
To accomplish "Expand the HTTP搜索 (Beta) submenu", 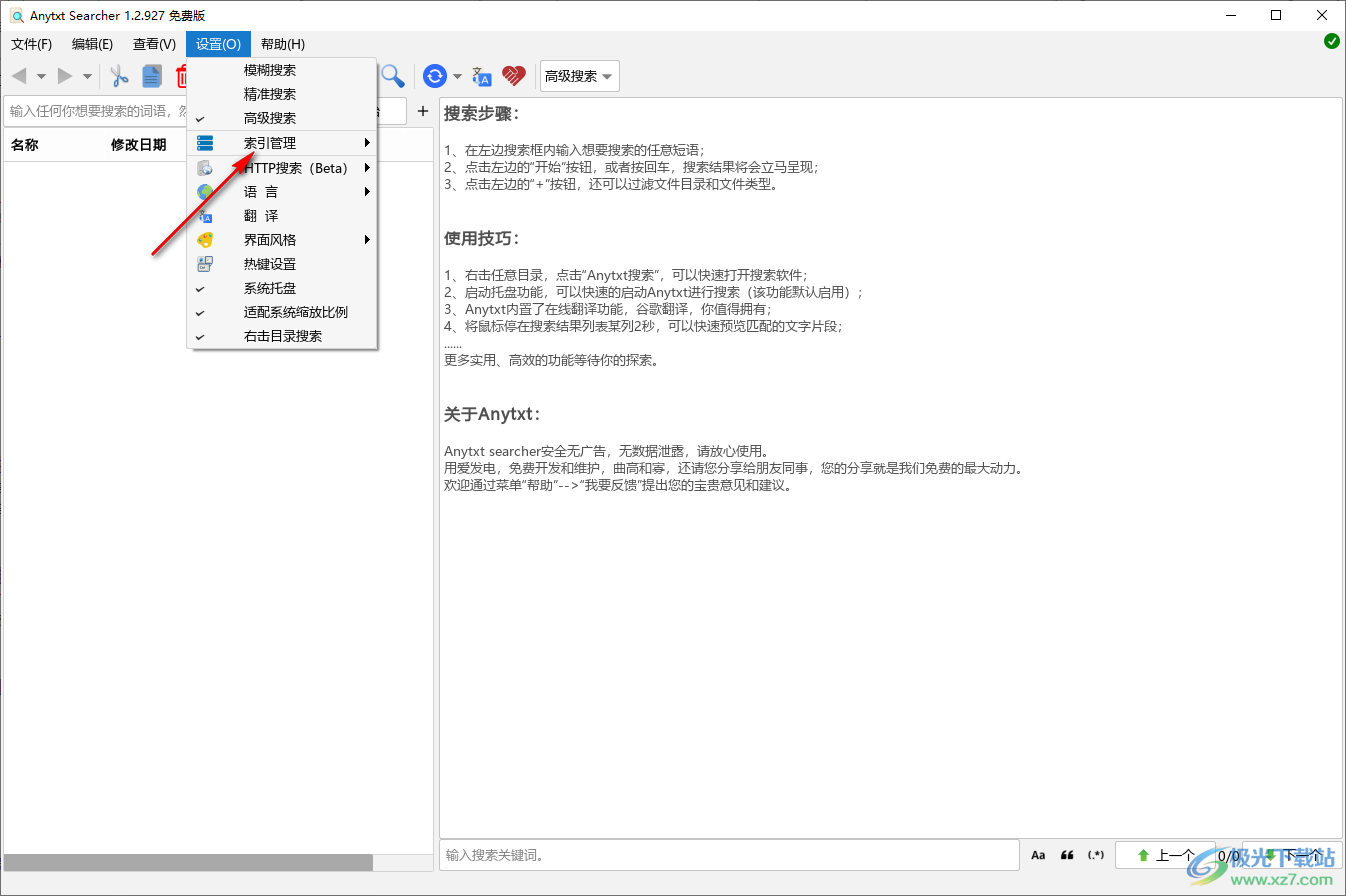I will 282,168.
